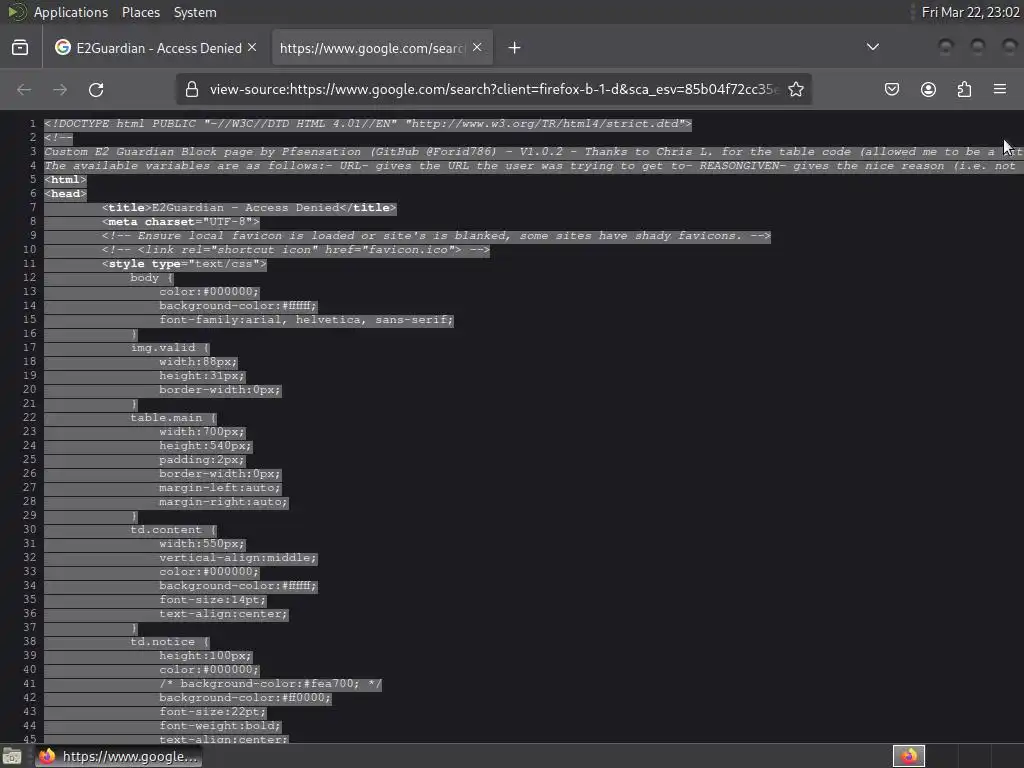Save page to Pocket
Screen dimensions: 1024x768
[891, 89]
